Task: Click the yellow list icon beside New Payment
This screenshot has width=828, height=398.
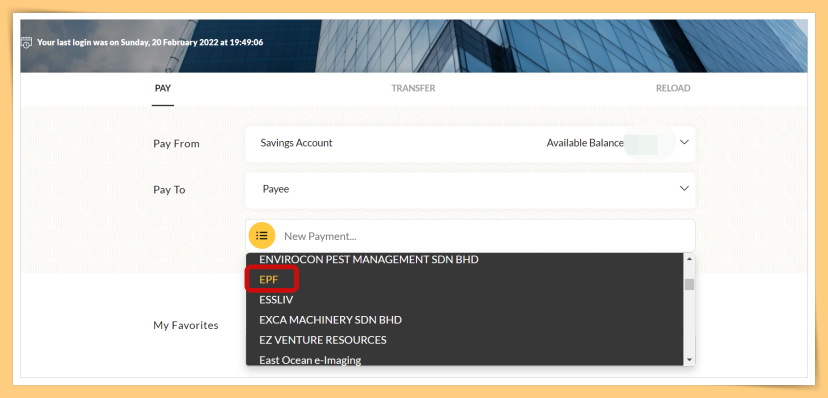Action: [262, 235]
